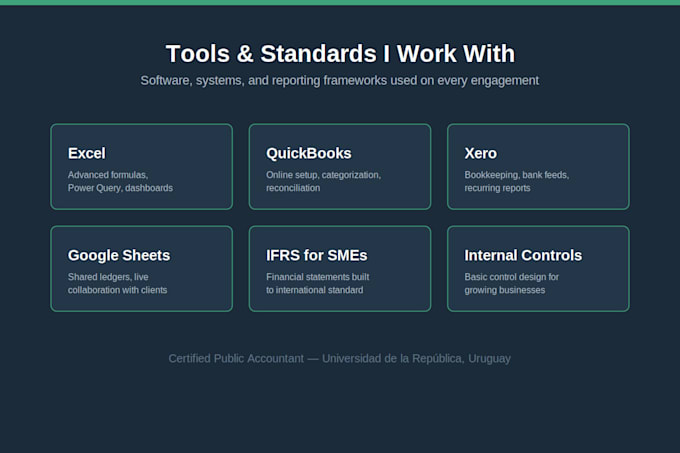680x453 pixels.
Task: Click 'Universidad de la República, Uruguay' text
Action: (x=416, y=358)
